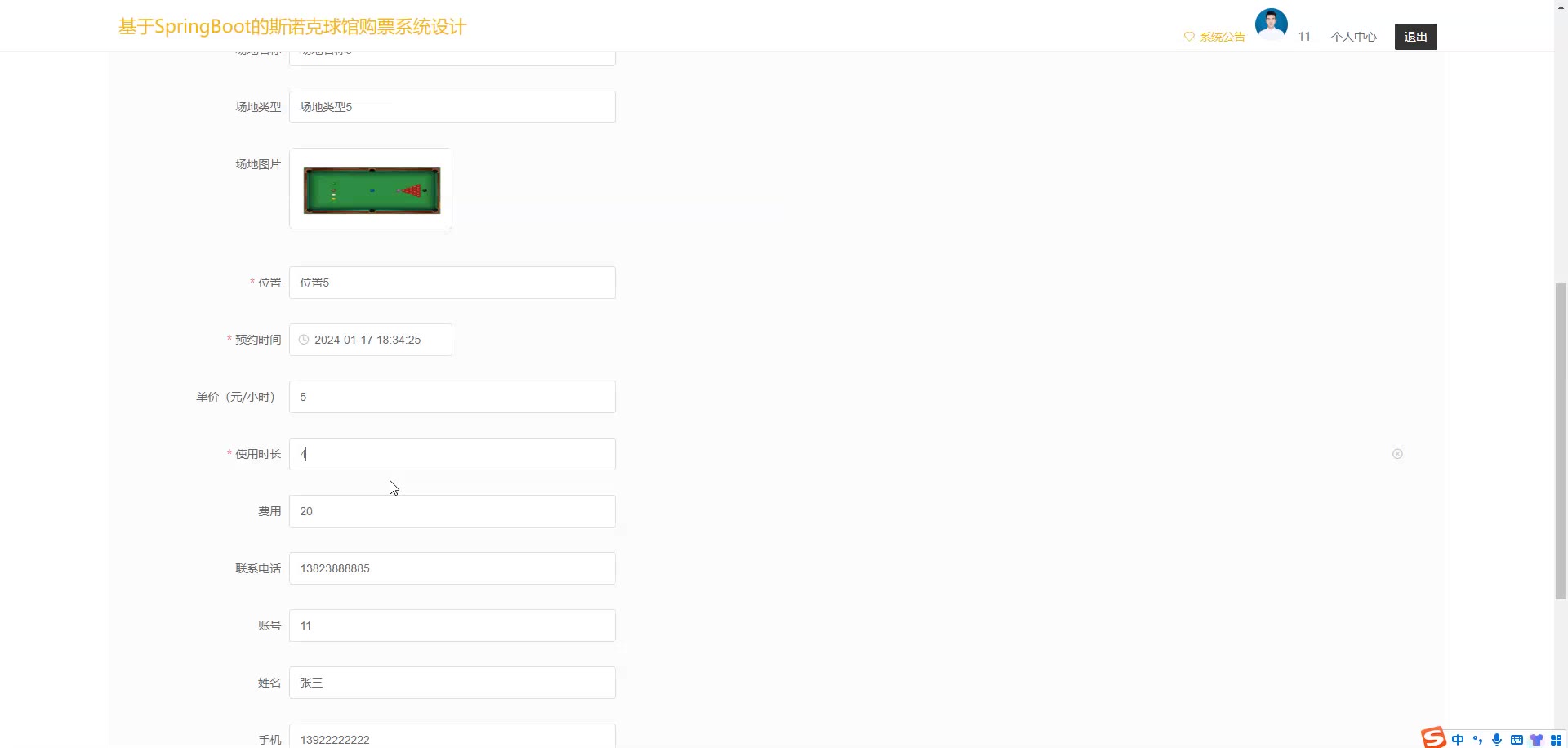Open 系统公告 announcements
The image size is (1568, 748).
[1222, 37]
